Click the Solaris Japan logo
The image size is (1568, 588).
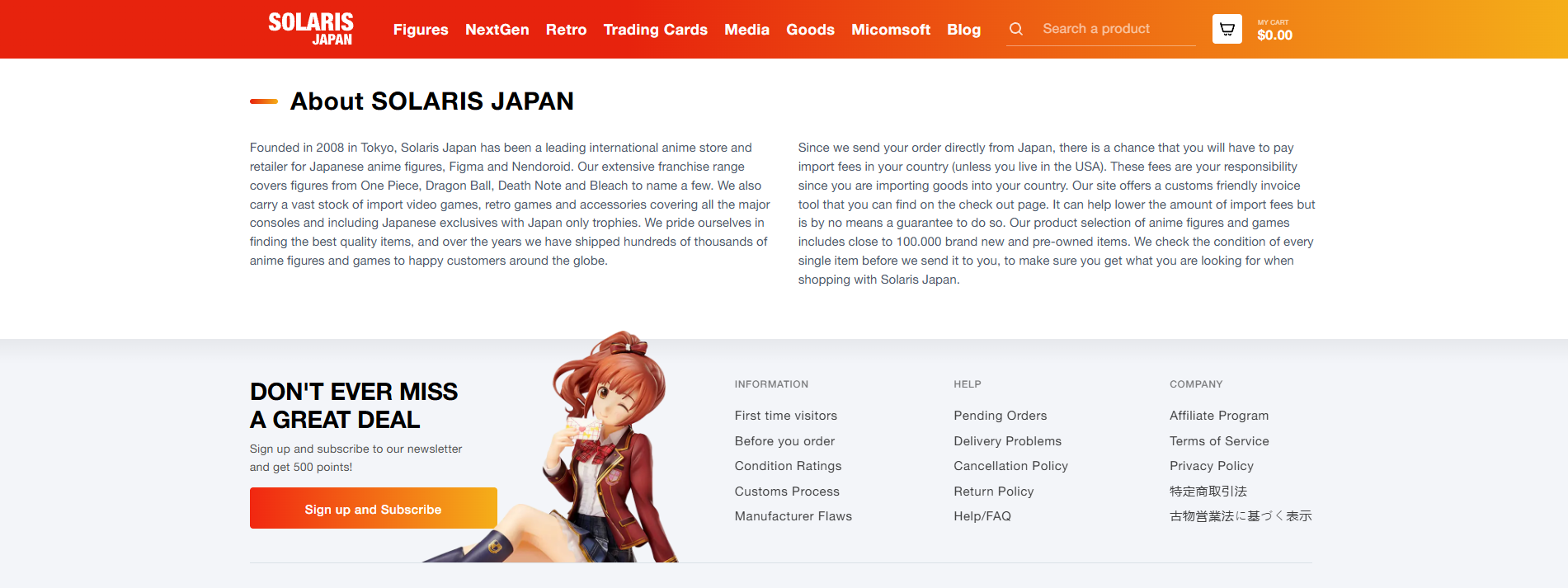(311, 29)
